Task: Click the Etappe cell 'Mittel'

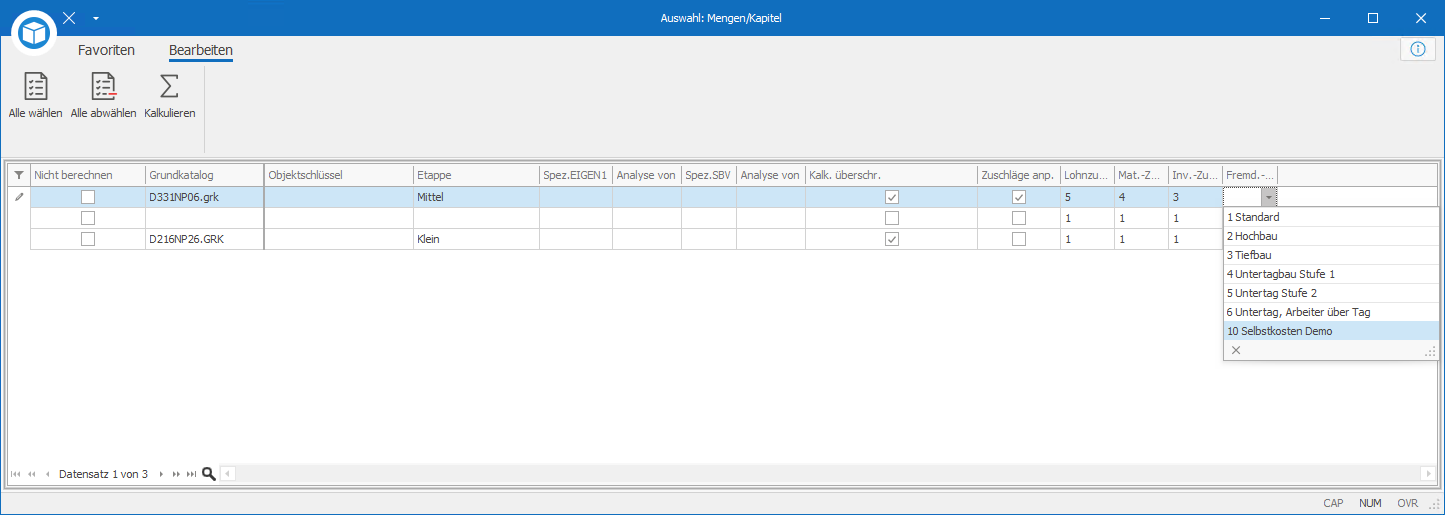Action: 477,197
